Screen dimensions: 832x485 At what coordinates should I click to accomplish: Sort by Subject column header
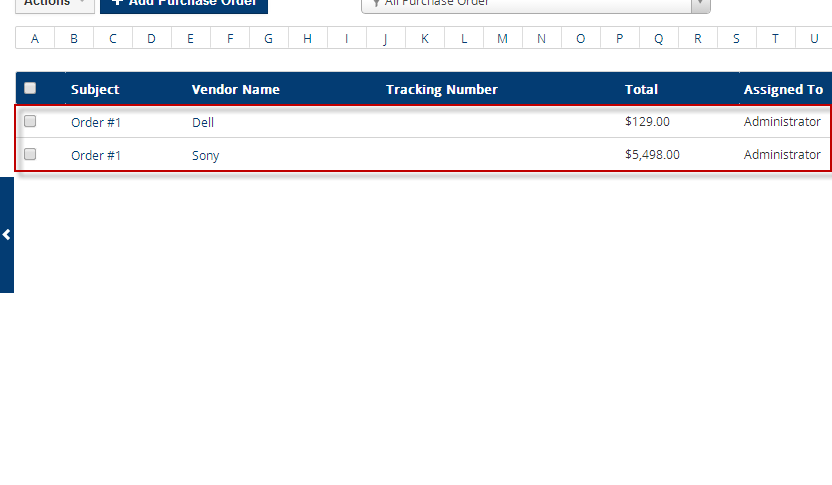pos(95,89)
